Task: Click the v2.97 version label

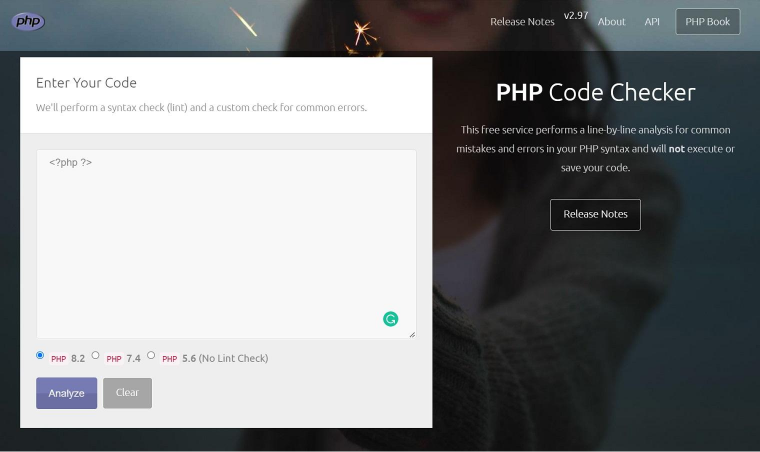Action: (x=576, y=16)
